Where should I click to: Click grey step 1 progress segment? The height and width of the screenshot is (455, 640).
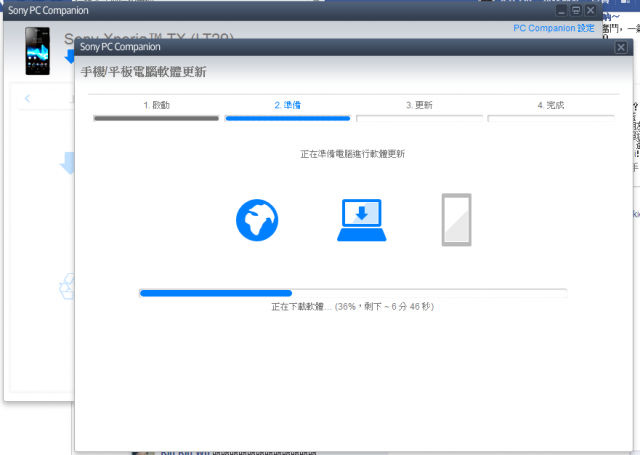(x=156, y=118)
